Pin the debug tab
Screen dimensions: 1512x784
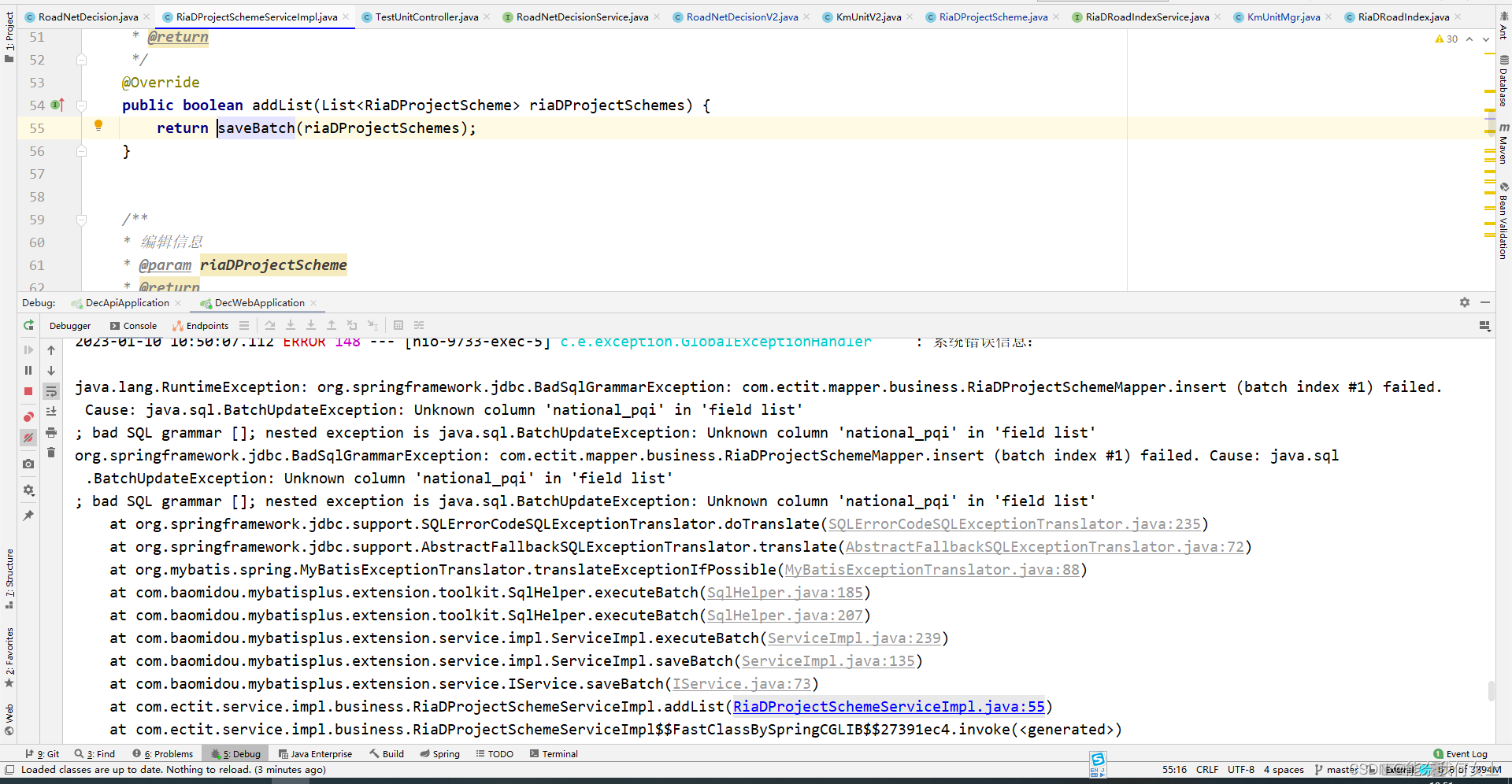[x=28, y=516]
